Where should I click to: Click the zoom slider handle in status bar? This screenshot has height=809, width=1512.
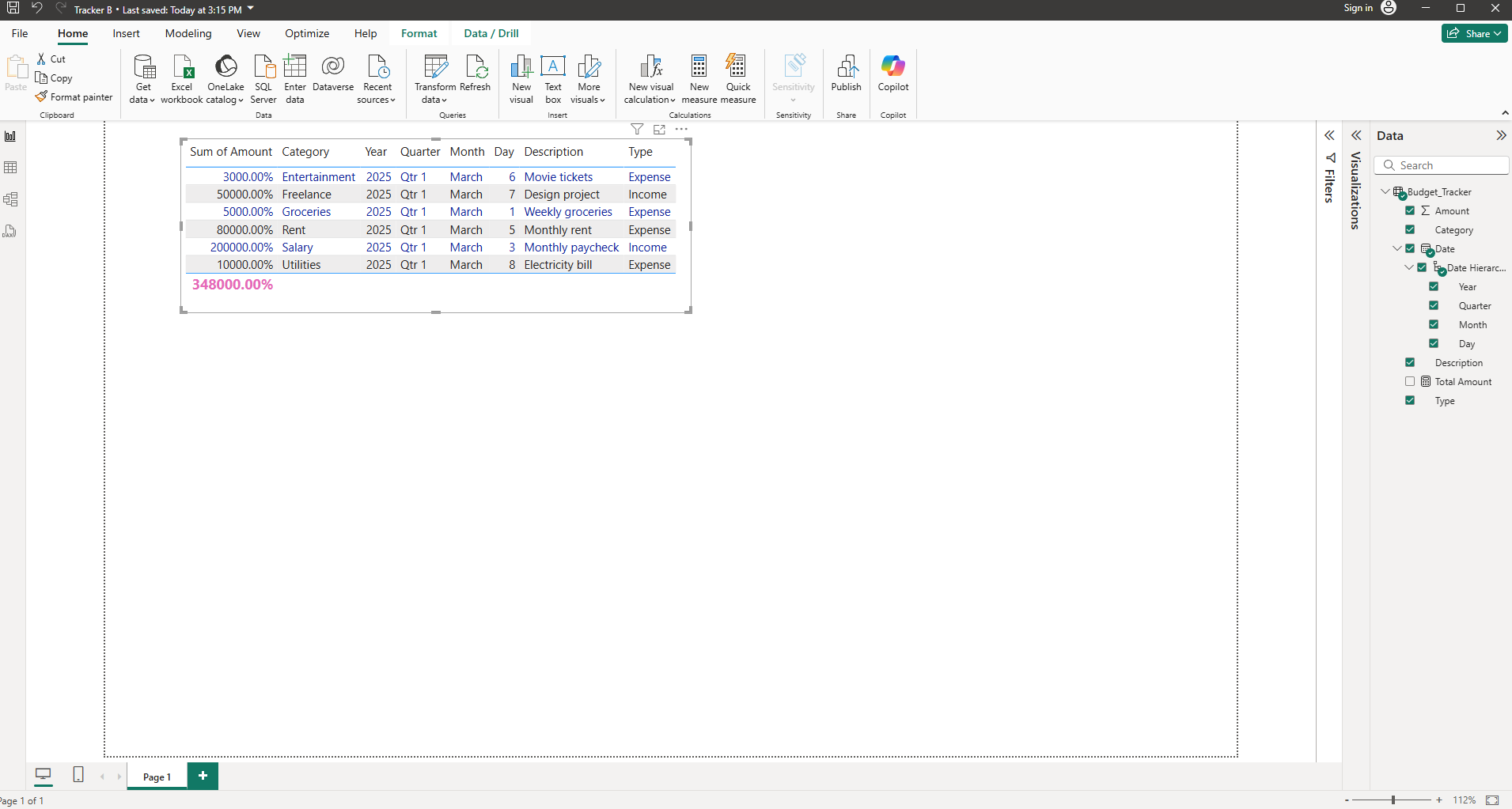click(x=1393, y=800)
